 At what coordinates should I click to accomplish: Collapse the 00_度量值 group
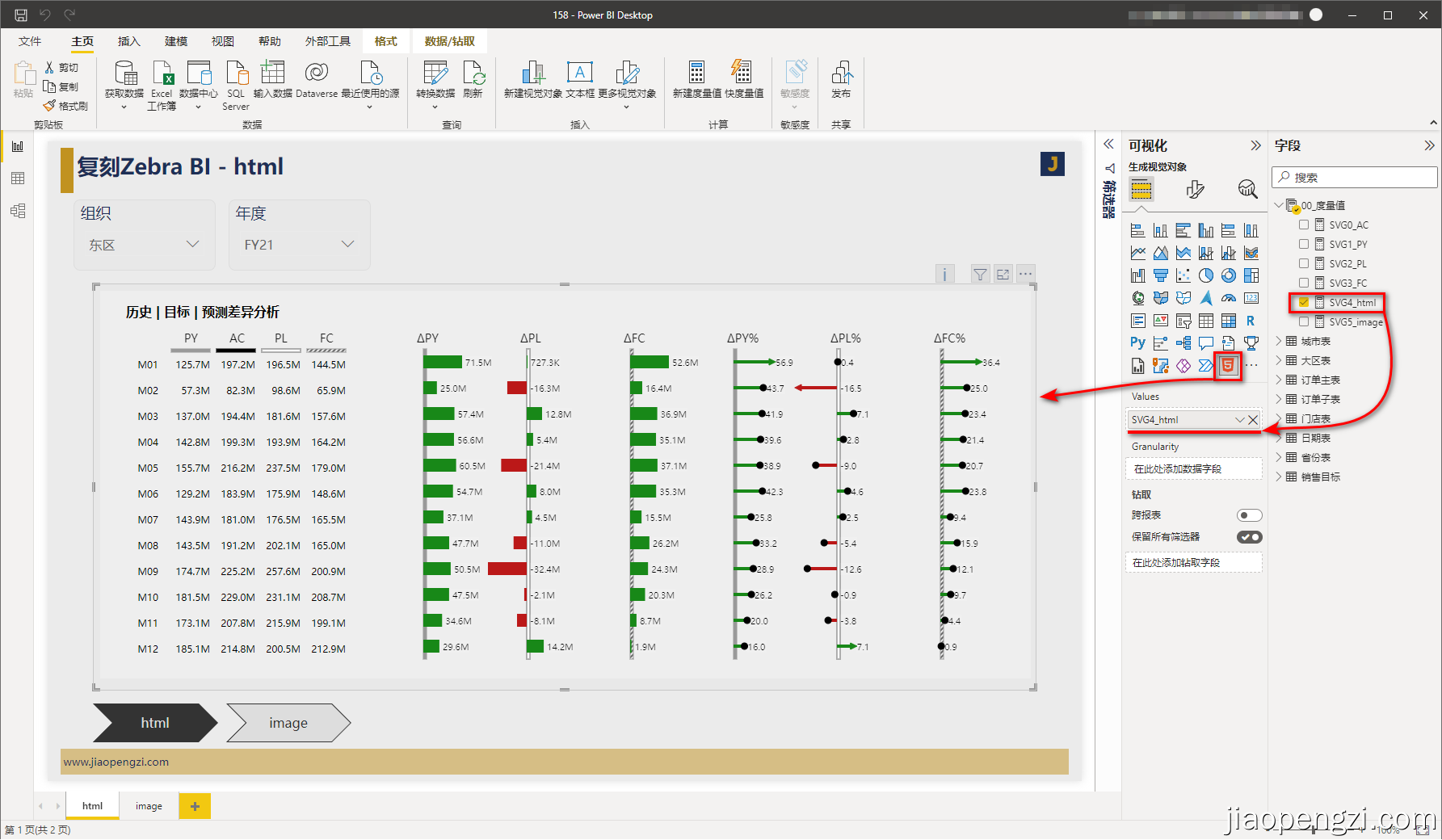[x=1280, y=205]
